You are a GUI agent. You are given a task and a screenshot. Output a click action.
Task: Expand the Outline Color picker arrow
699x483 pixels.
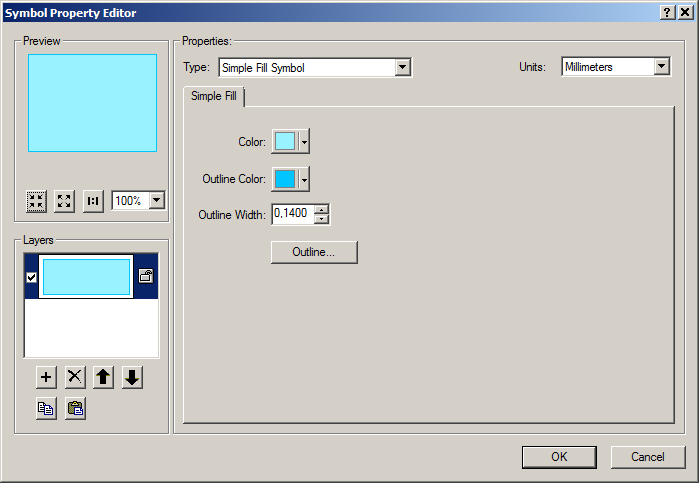click(304, 179)
